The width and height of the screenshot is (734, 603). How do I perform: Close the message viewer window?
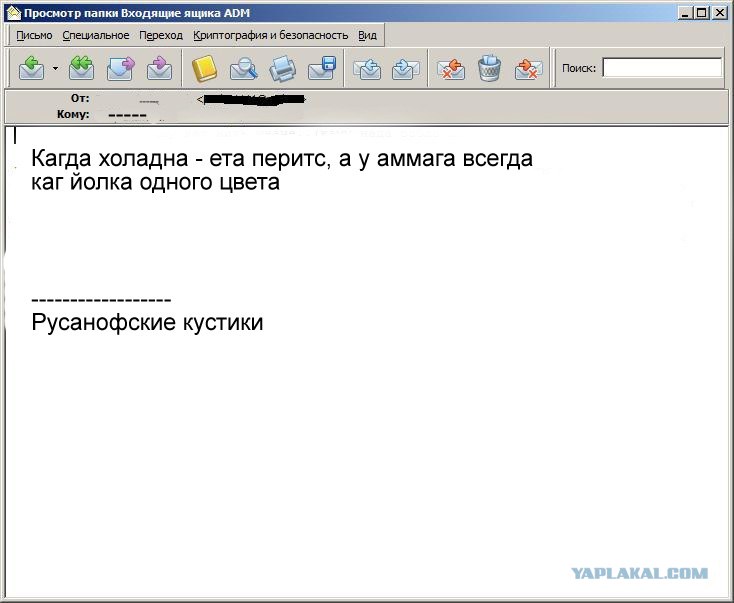[720, 13]
